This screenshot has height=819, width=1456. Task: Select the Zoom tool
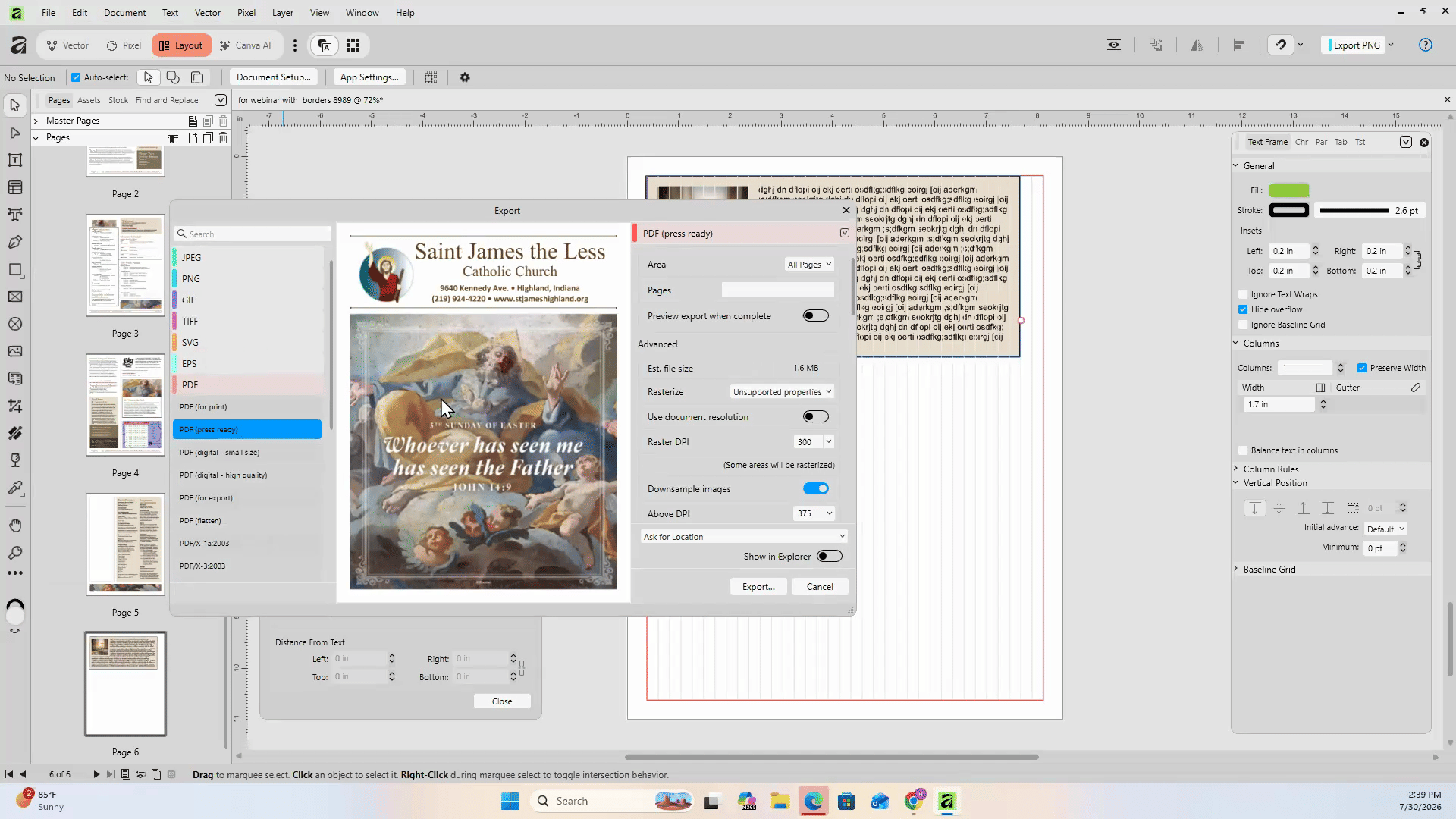pos(14,553)
